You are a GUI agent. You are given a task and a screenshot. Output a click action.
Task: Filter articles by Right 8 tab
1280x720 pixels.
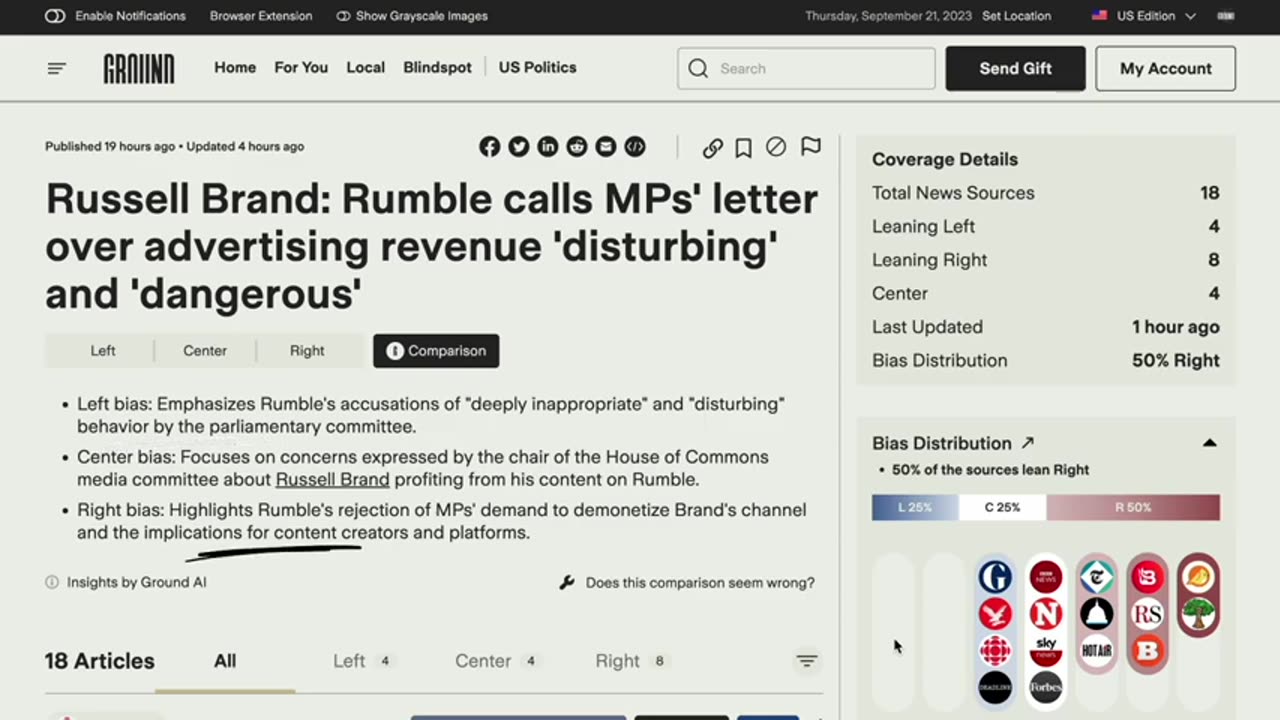pos(631,661)
